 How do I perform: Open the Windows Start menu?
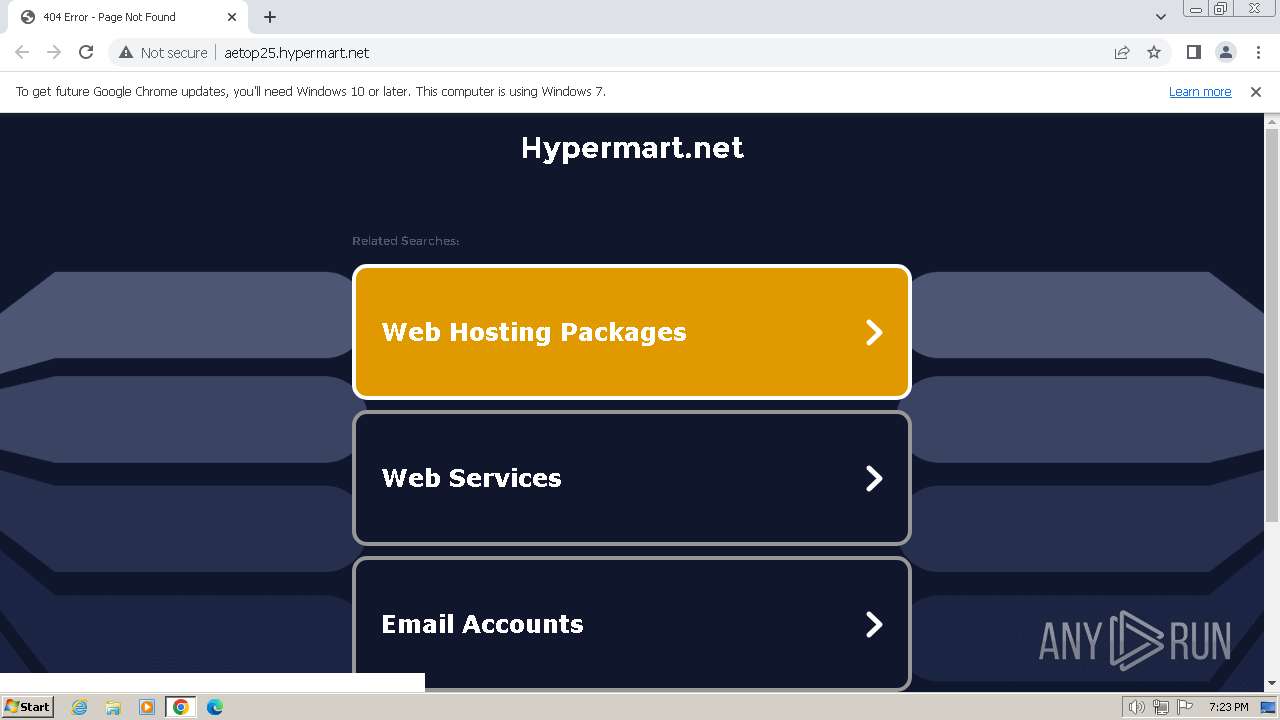[x=27, y=707]
